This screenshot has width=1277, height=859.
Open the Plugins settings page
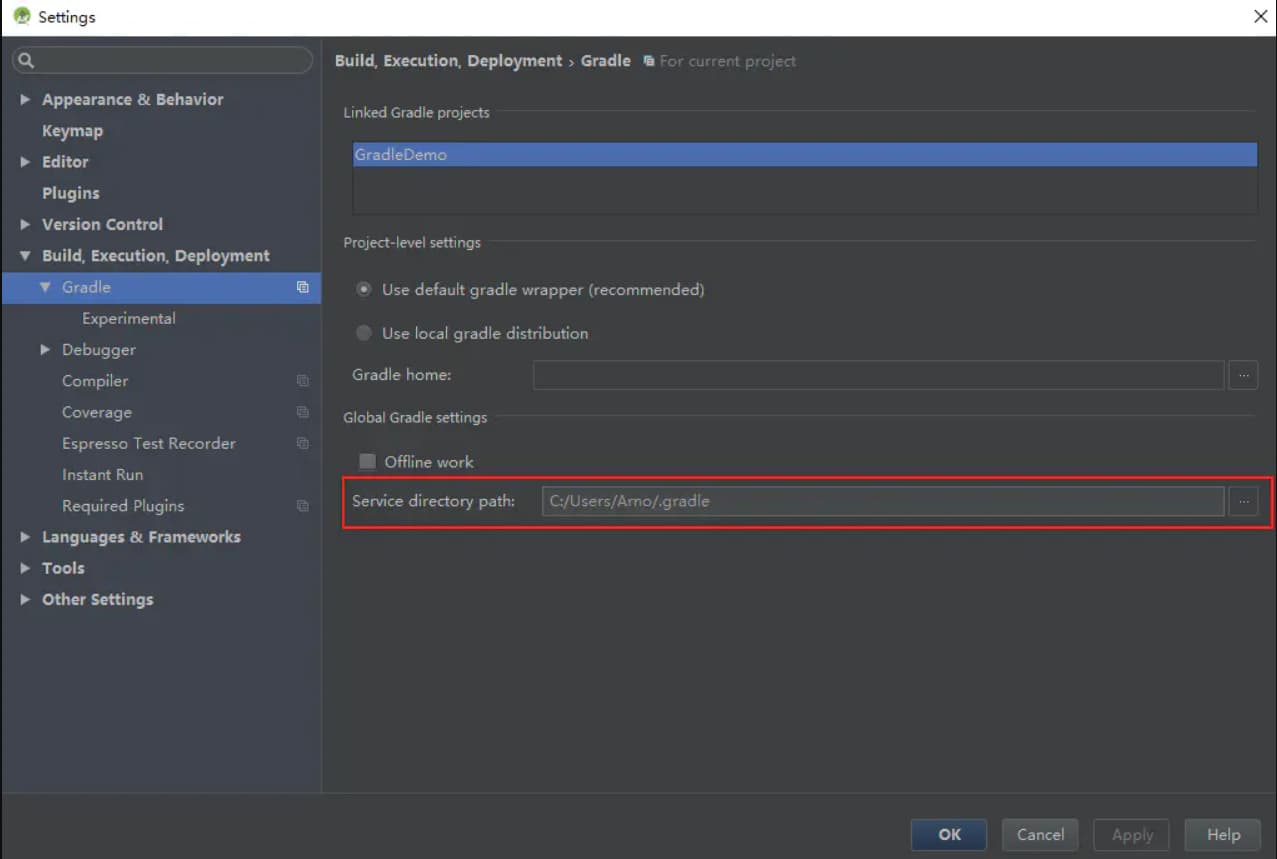point(70,193)
